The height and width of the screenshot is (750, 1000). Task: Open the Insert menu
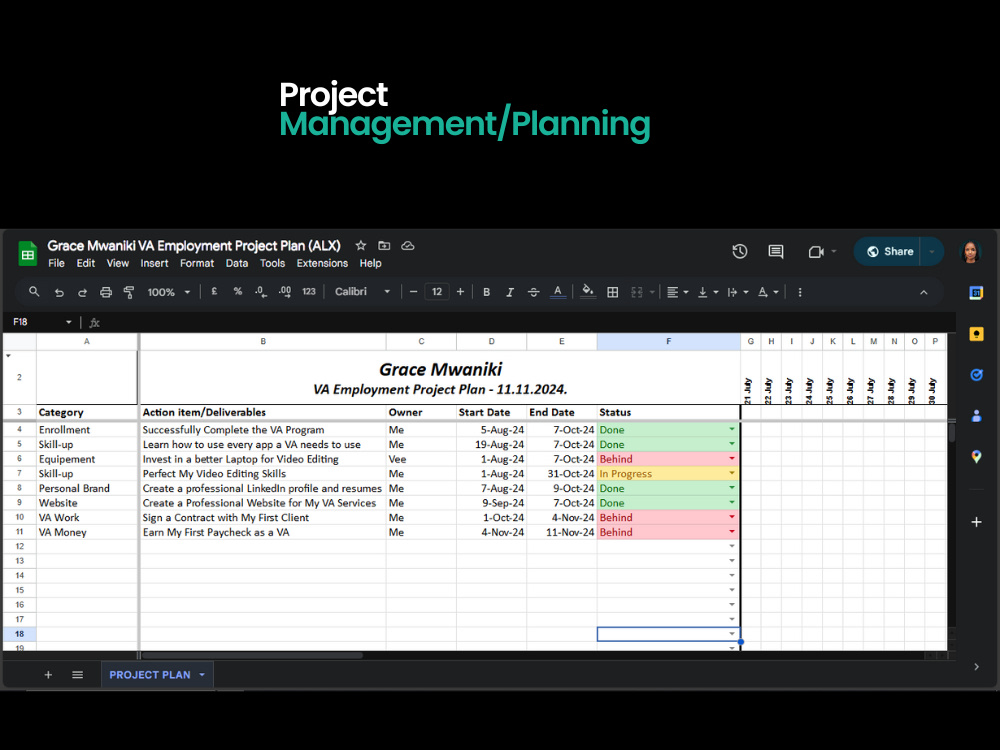click(x=154, y=263)
